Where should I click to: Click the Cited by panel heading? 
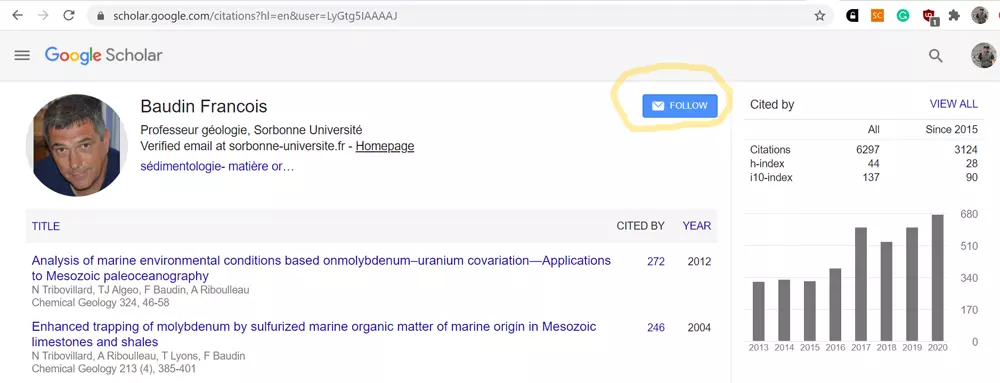click(x=772, y=105)
